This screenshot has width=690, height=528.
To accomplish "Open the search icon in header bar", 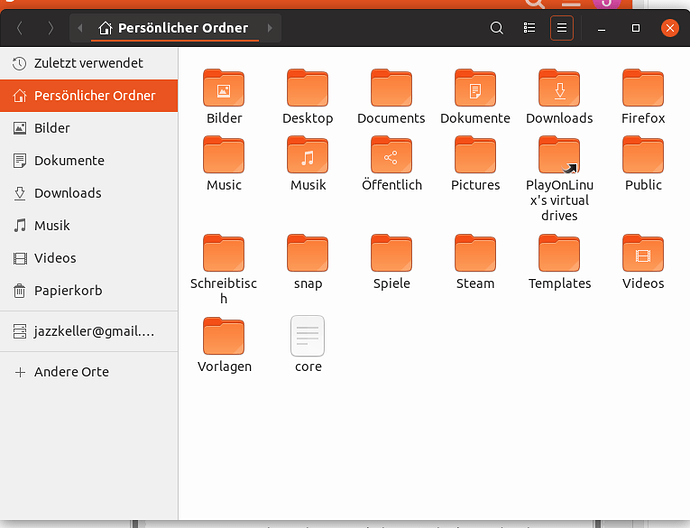I will click(x=496, y=28).
